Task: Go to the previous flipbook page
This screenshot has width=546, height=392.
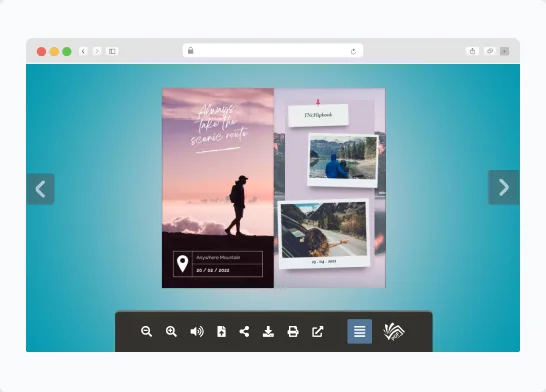Action: point(40,189)
